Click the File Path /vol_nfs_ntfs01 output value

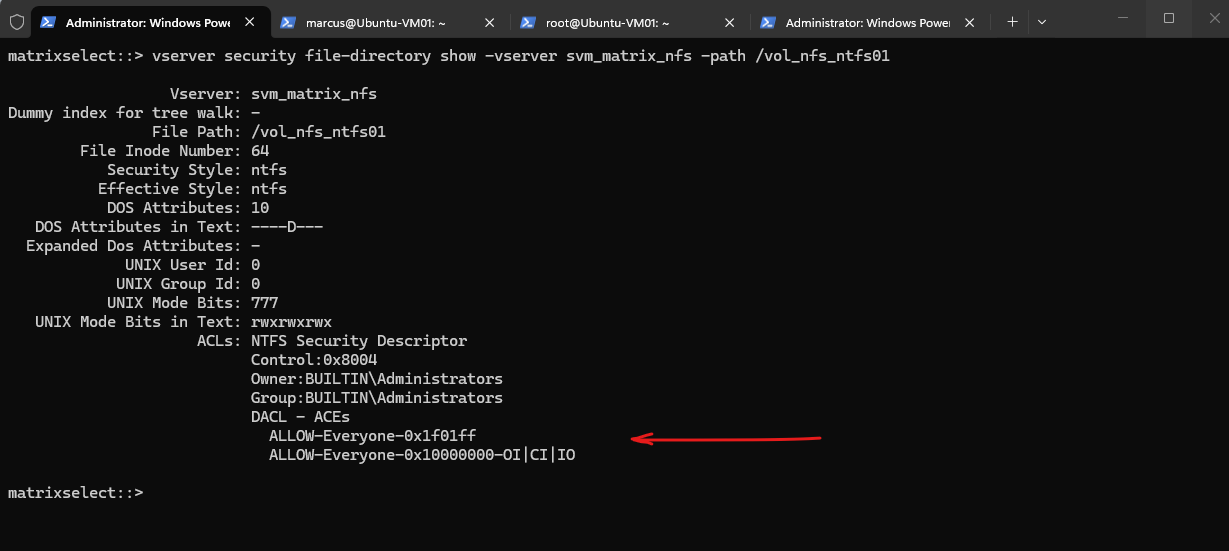coord(318,132)
